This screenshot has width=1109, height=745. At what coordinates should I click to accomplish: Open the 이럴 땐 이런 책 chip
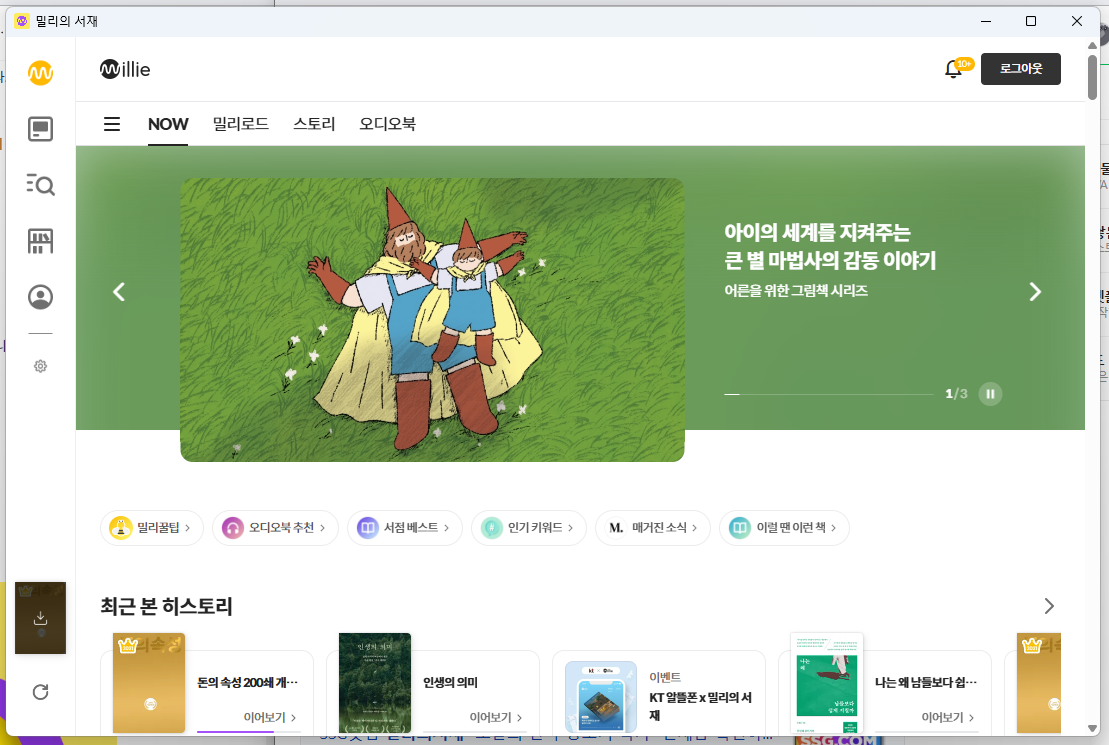click(x=784, y=528)
